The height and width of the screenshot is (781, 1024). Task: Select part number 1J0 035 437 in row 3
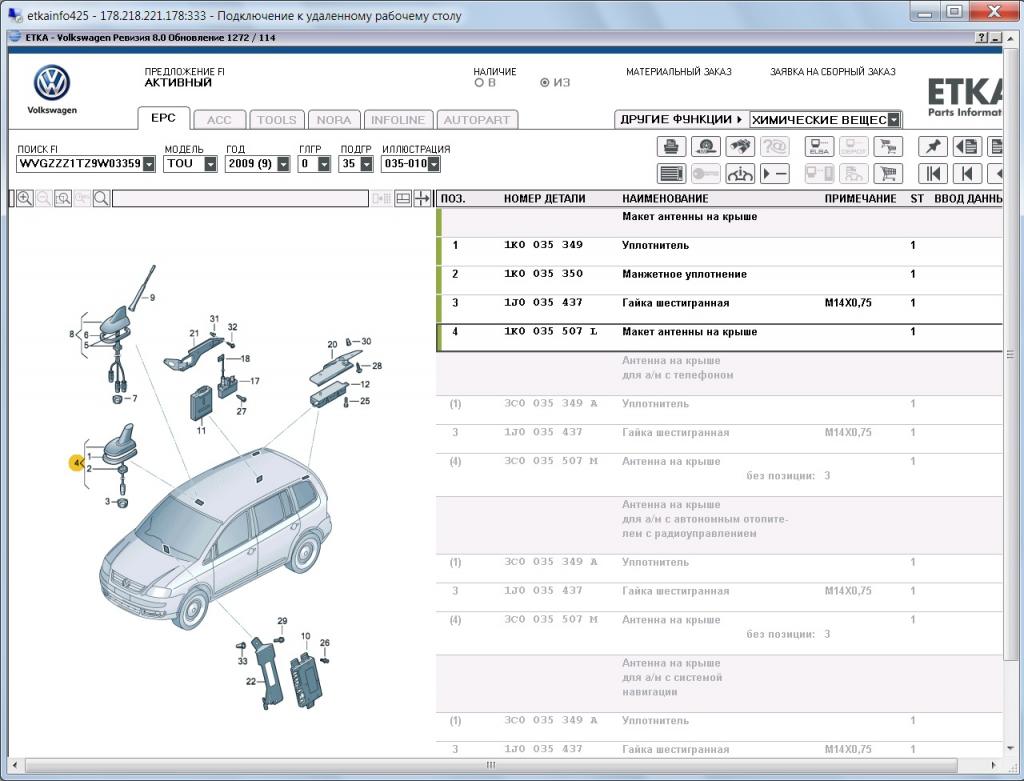(x=543, y=302)
